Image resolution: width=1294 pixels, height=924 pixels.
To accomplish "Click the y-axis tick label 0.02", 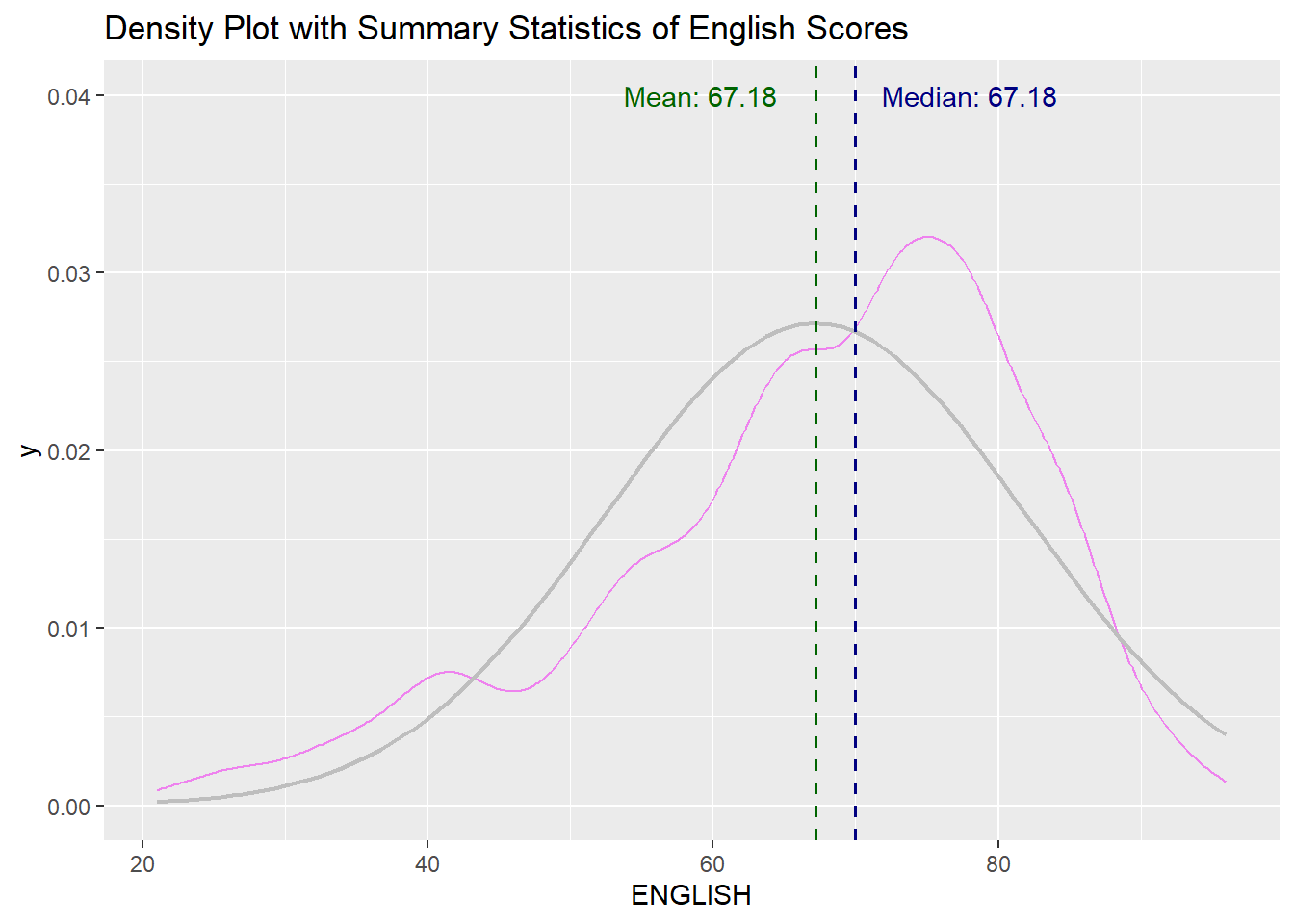I will [x=68, y=451].
